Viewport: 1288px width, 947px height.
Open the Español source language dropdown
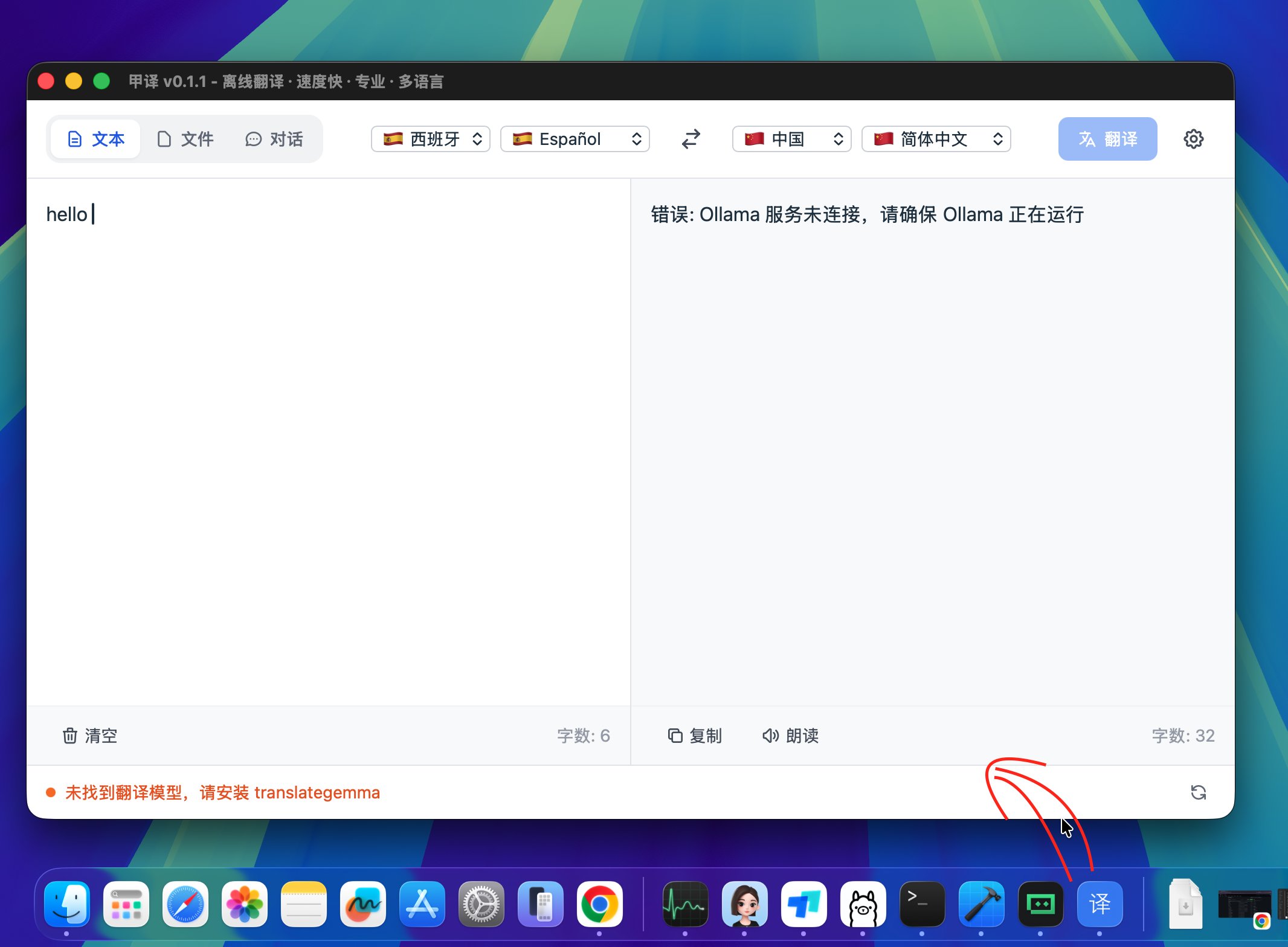[574, 139]
